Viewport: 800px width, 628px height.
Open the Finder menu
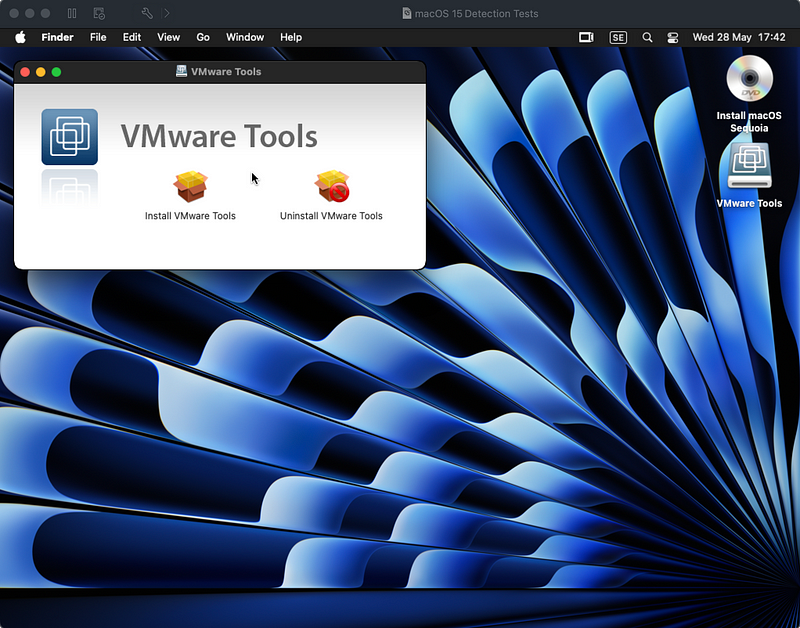pos(58,37)
